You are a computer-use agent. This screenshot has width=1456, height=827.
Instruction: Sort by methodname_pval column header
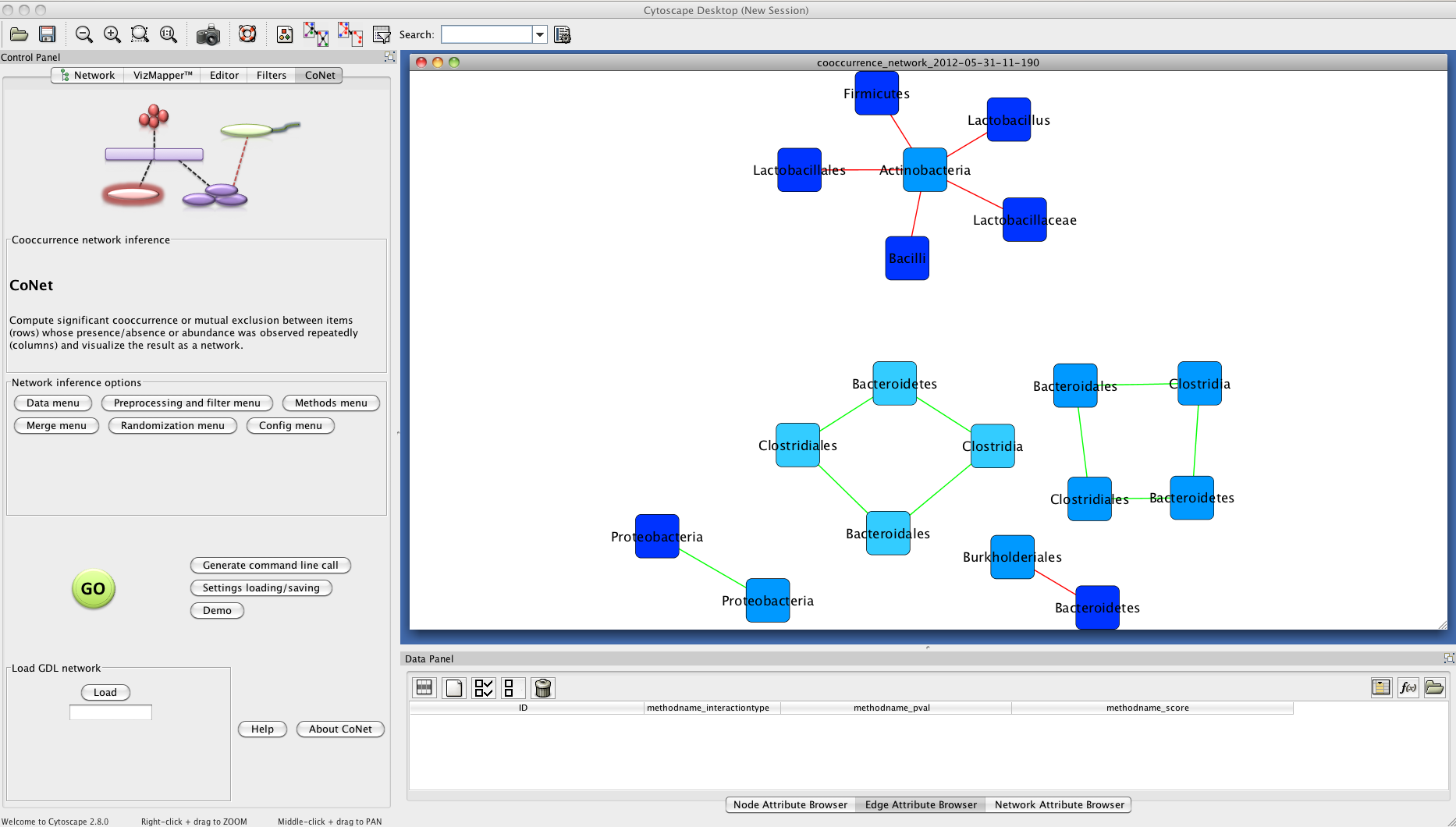[x=891, y=708]
